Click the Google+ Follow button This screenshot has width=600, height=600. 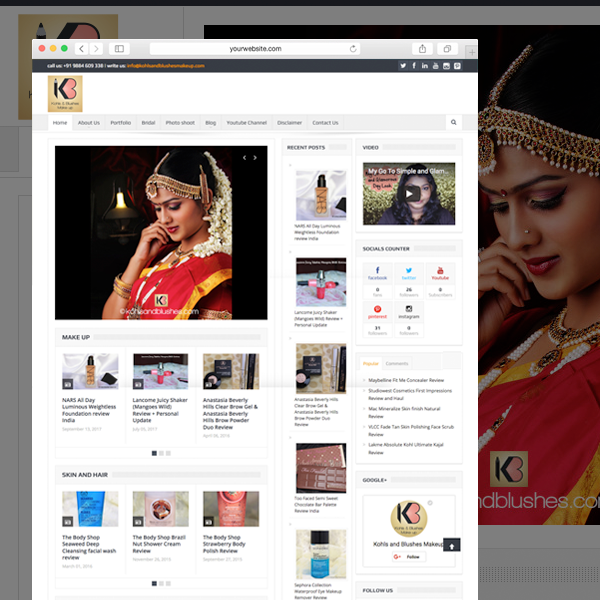click(409, 557)
